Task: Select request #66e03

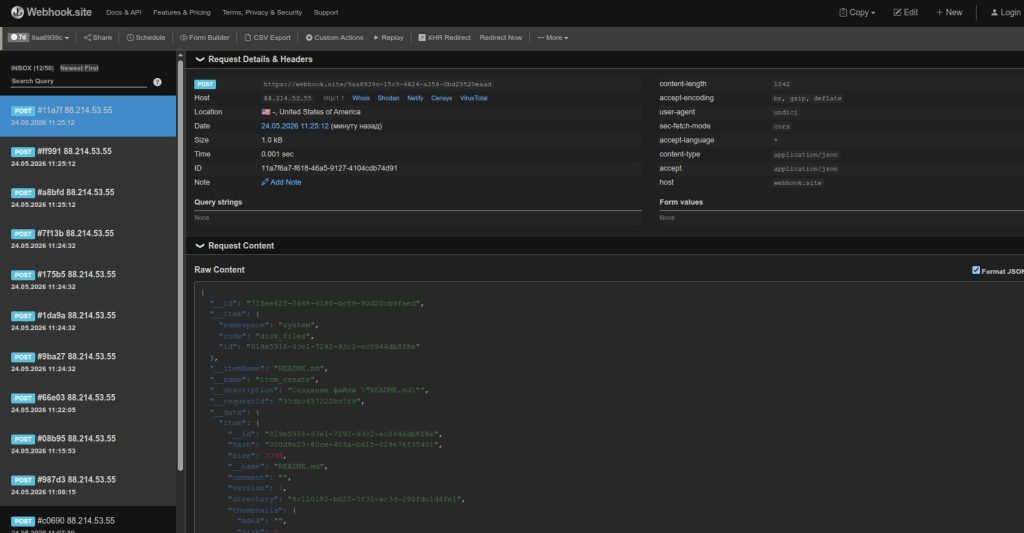Action: (88, 403)
